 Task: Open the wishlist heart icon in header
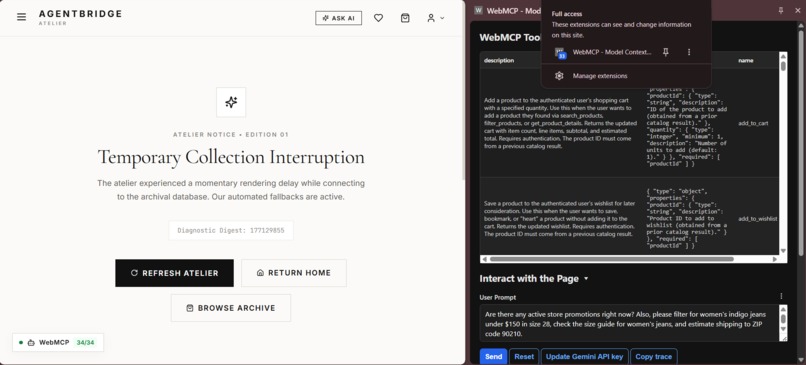[378, 18]
